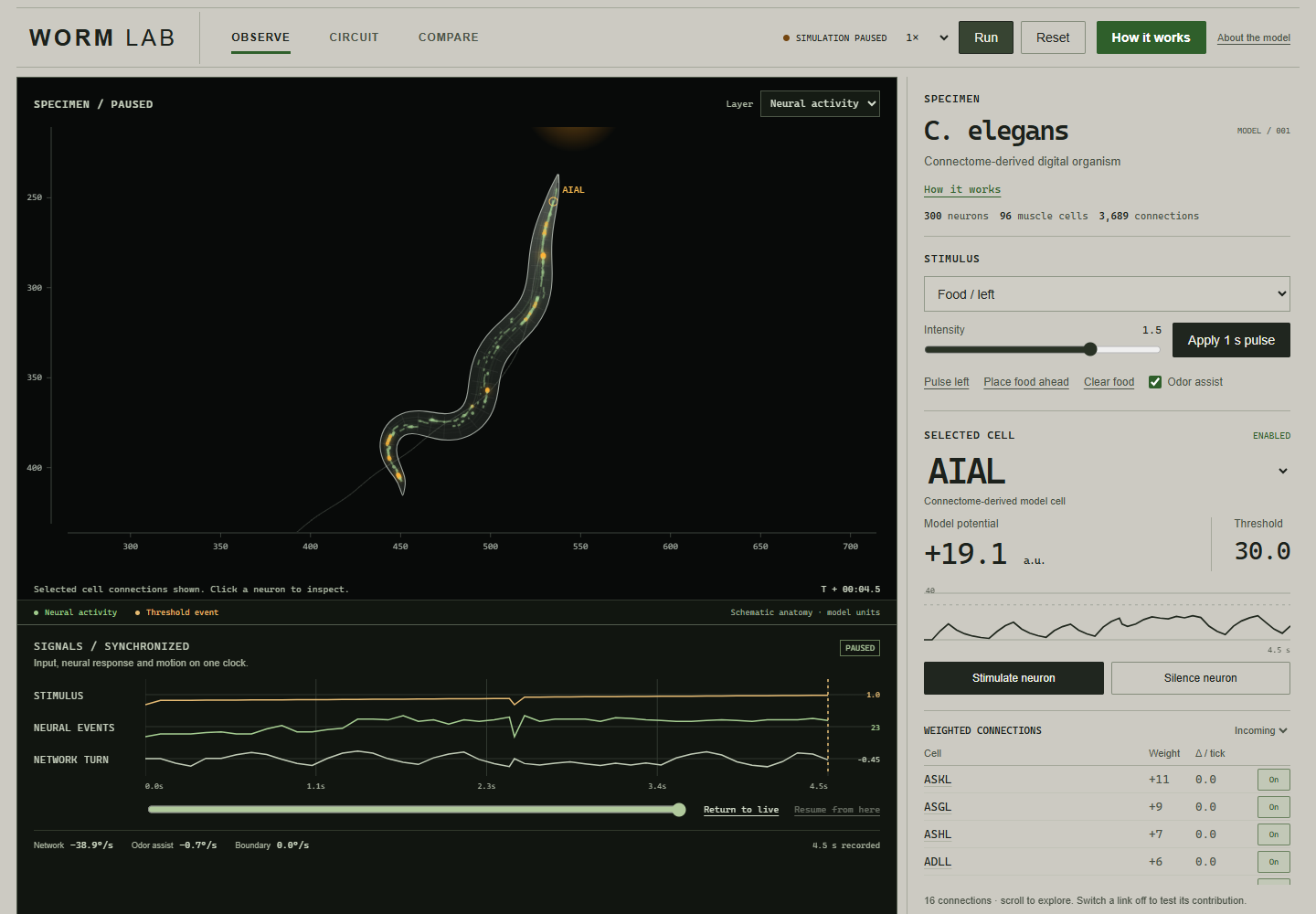Click the signals timeline scrubber slider
The height and width of the screenshot is (914, 1316).
tap(417, 810)
